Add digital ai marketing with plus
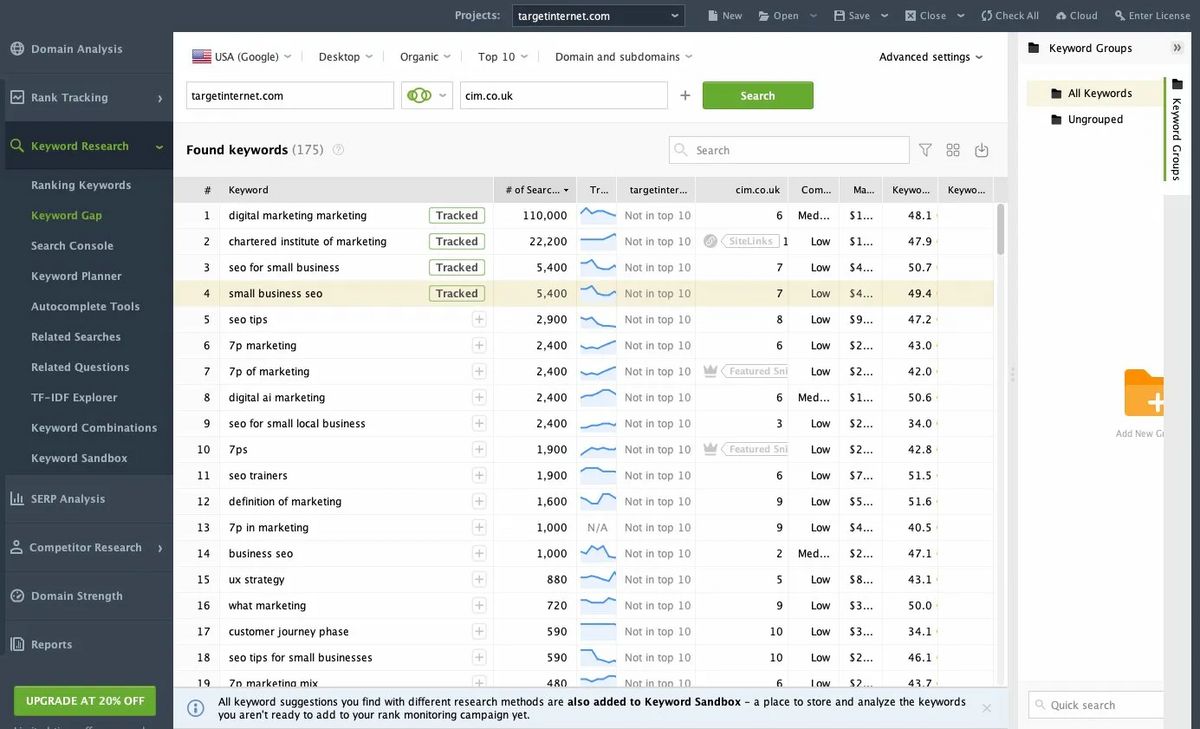 479,398
